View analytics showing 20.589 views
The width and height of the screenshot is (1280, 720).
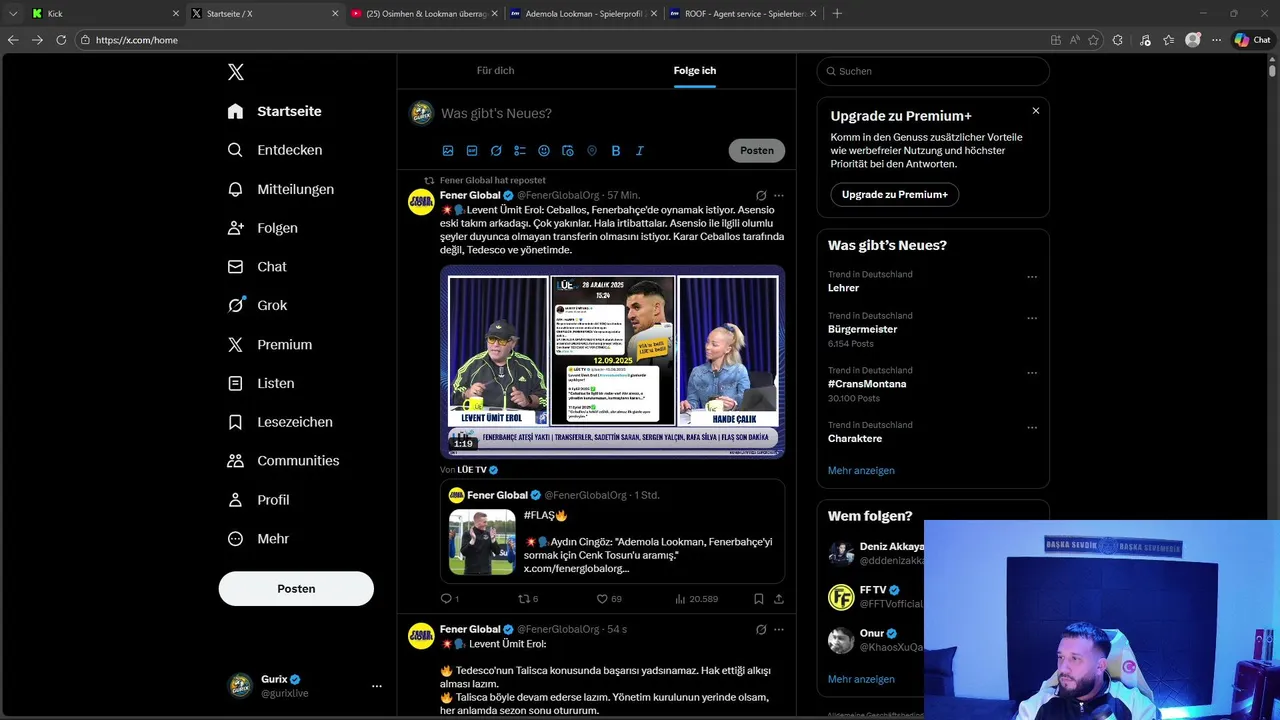[696, 599]
